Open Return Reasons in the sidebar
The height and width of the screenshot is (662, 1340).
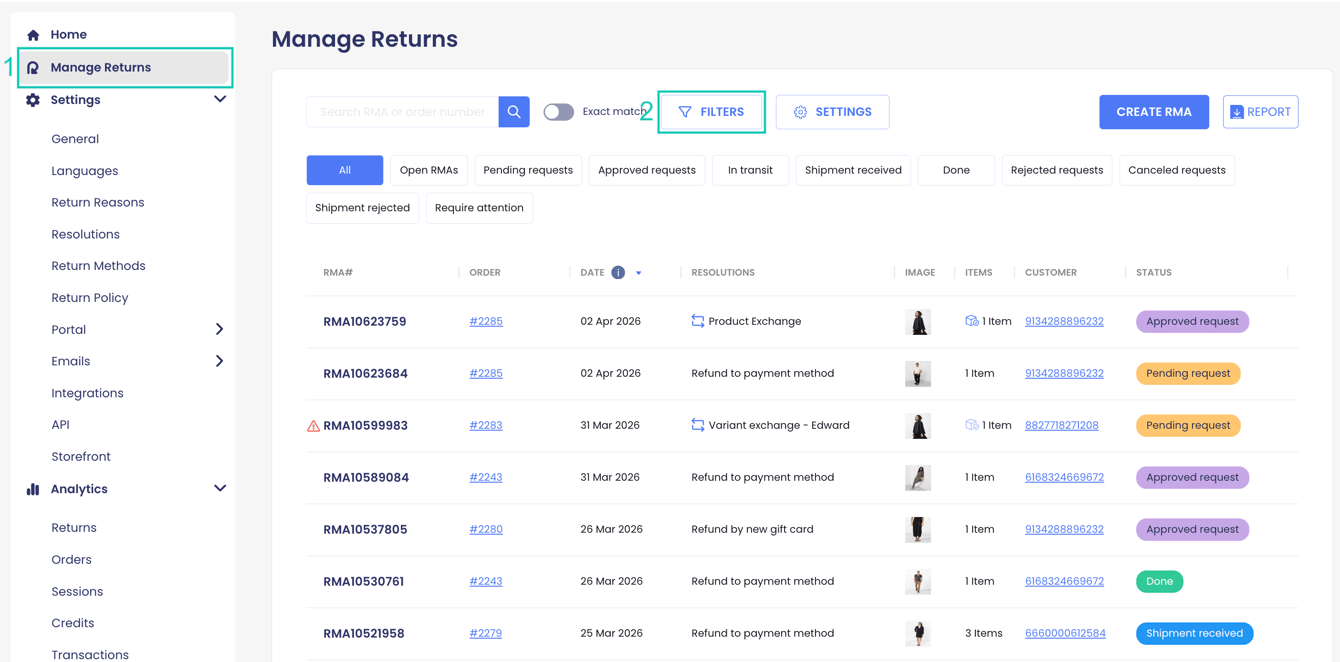98,202
